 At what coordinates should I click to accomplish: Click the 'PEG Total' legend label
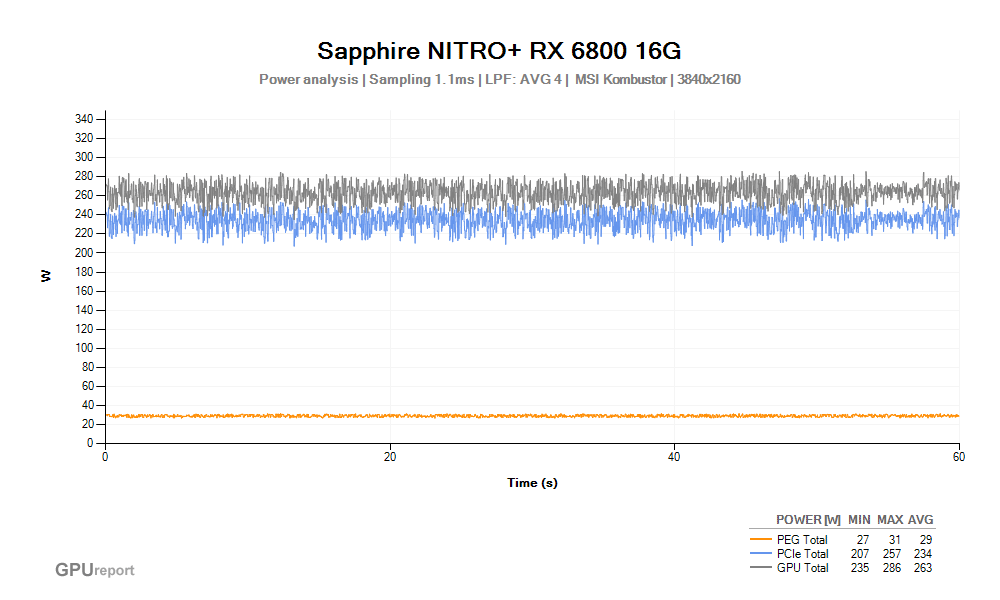(802, 540)
